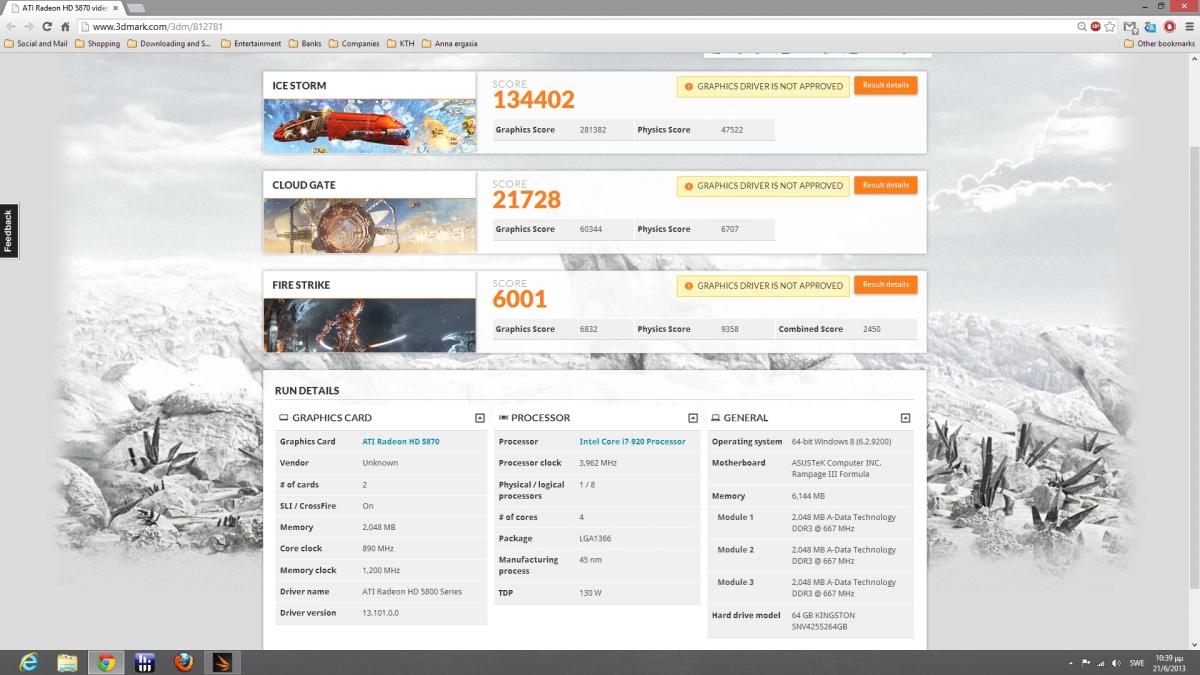The height and width of the screenshot is (675, 1200).
Task: Open a new browser tab
Action: [136, 8]
